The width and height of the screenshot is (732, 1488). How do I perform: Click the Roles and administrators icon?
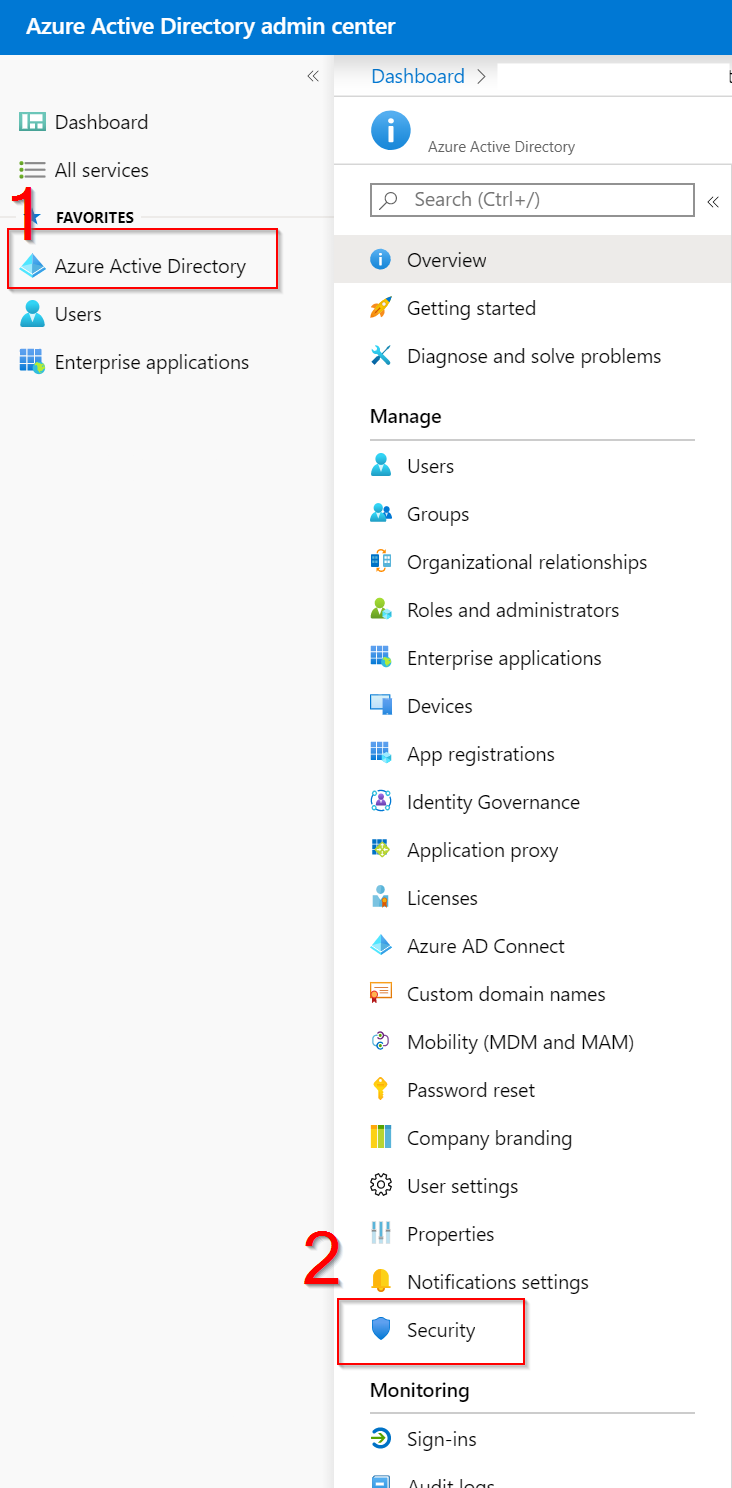[x=381, y=610]
